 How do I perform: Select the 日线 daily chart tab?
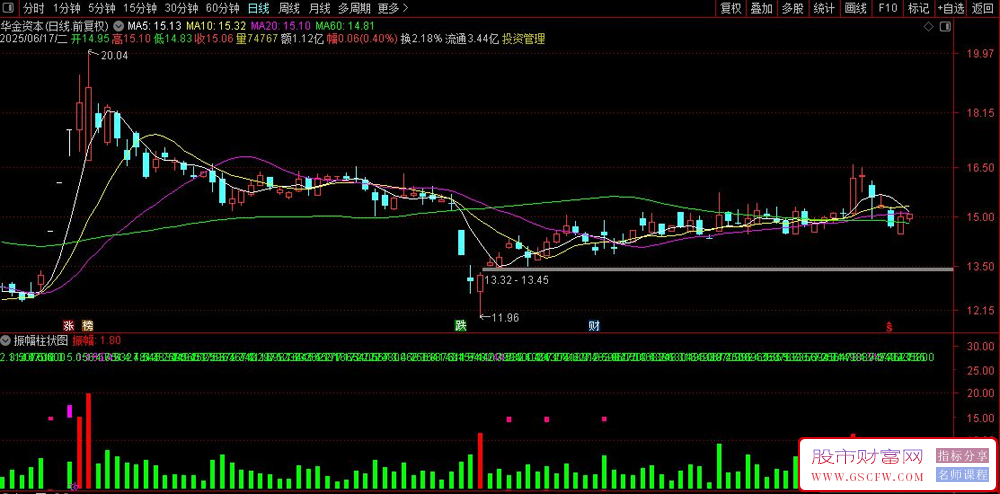coord(259,8)
